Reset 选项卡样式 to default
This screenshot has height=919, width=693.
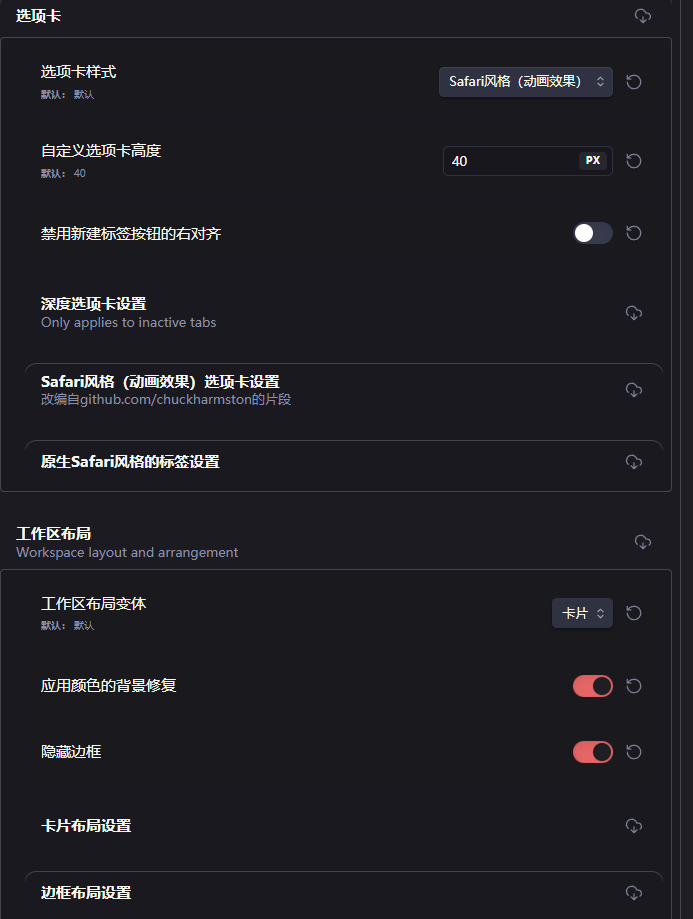point(633,82)
